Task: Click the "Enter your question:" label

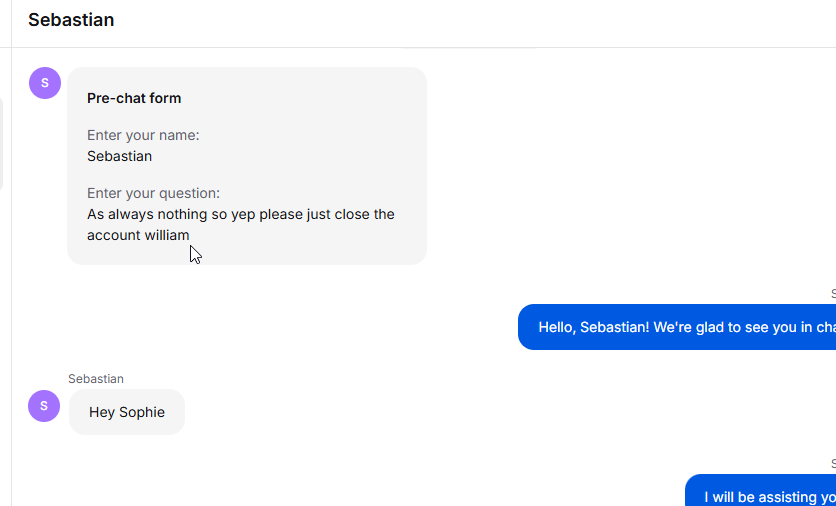Action: tap(153, 193)
